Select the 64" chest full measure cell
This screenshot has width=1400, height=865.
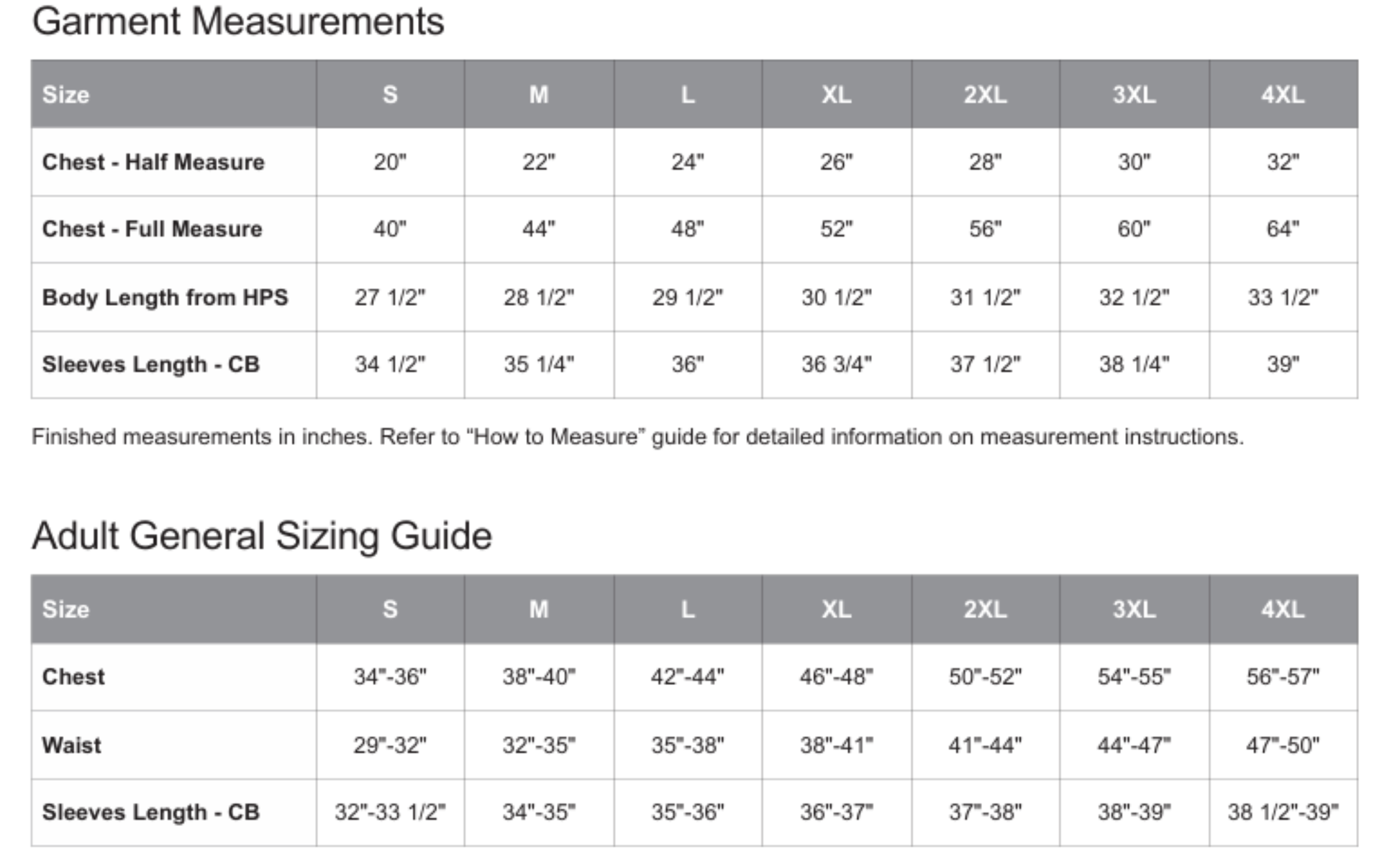click(1283, 230)
